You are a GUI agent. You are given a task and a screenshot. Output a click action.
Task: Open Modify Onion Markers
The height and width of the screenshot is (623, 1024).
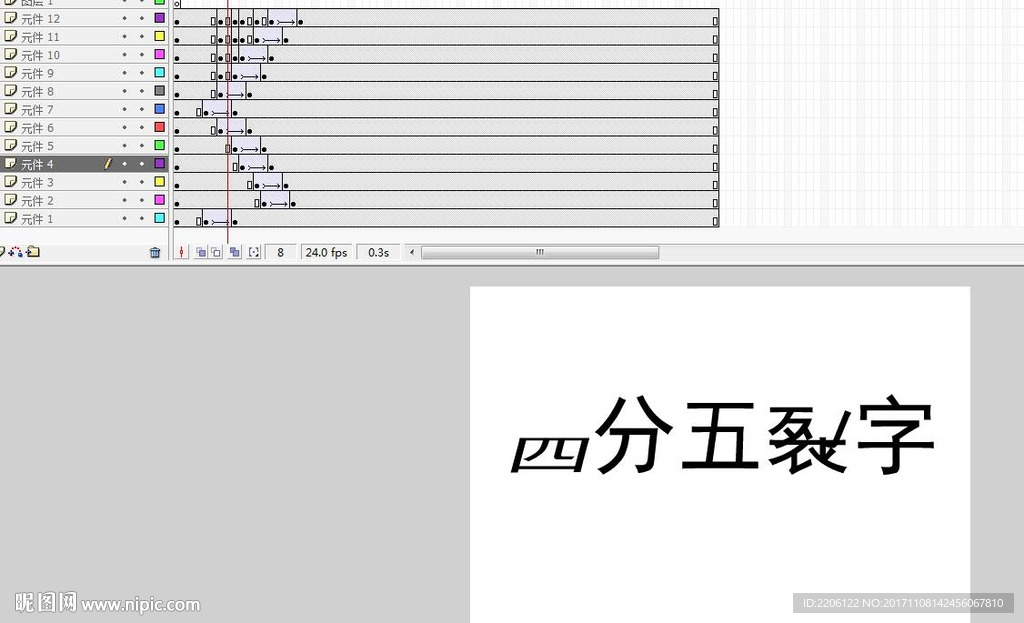pyautogui.click(x=254, y=252)
